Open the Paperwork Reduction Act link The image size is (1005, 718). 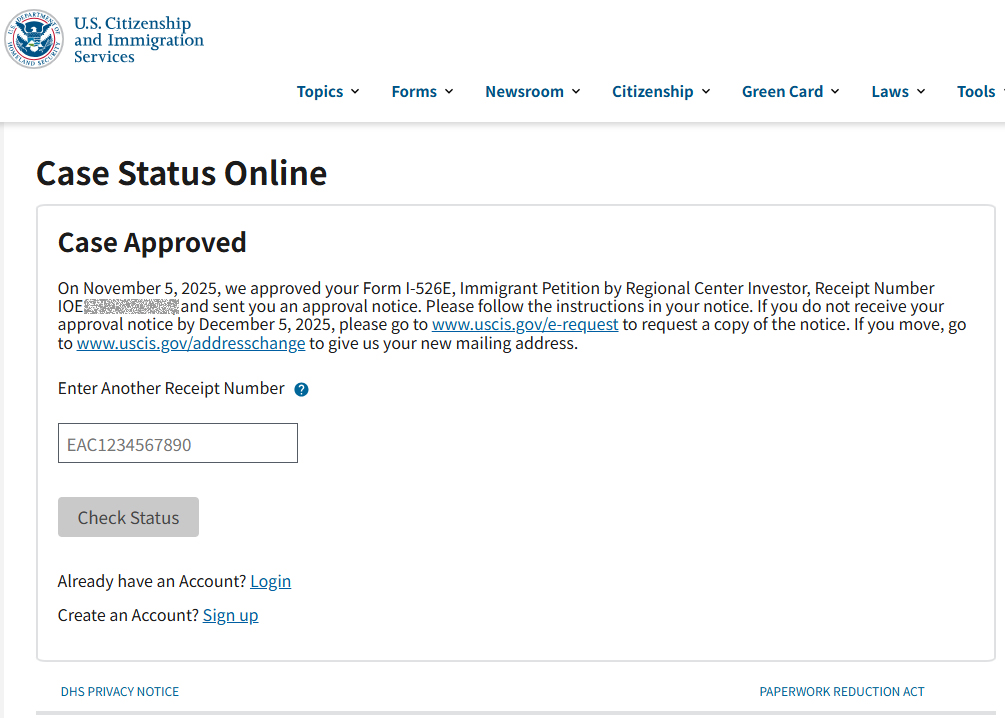[x=842, y=692]
